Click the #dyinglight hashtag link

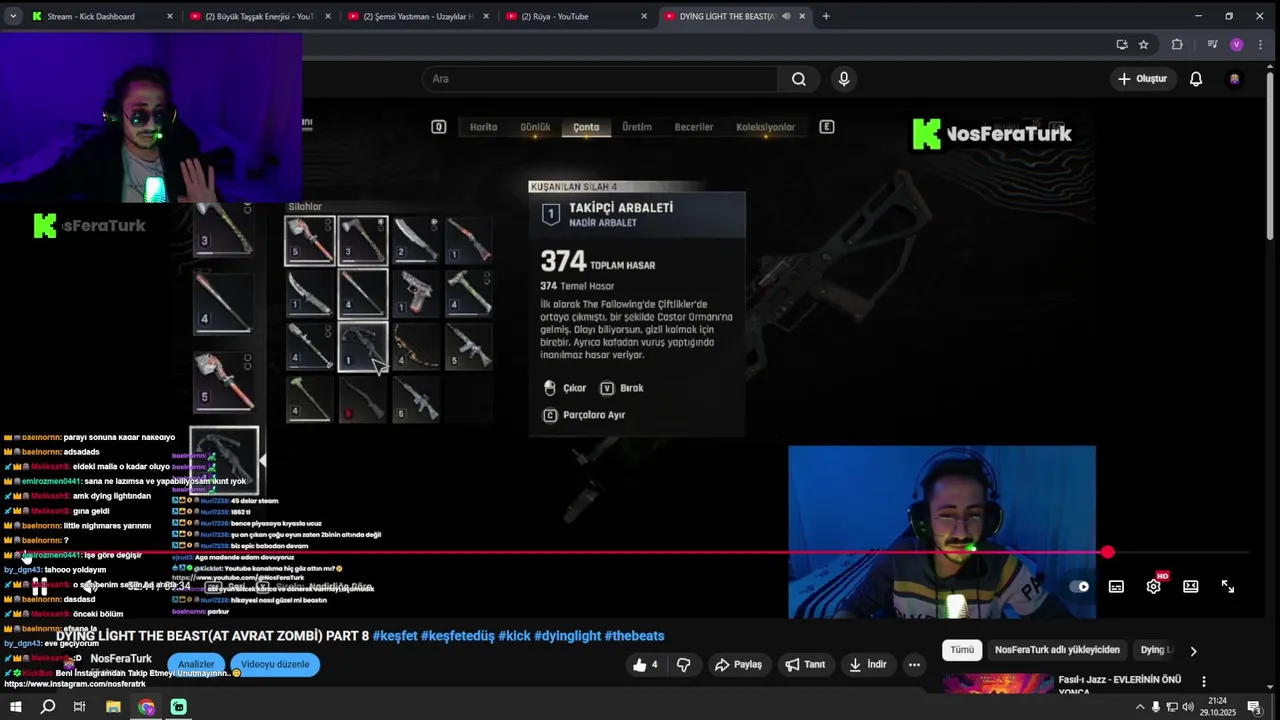tap(567, 636)
